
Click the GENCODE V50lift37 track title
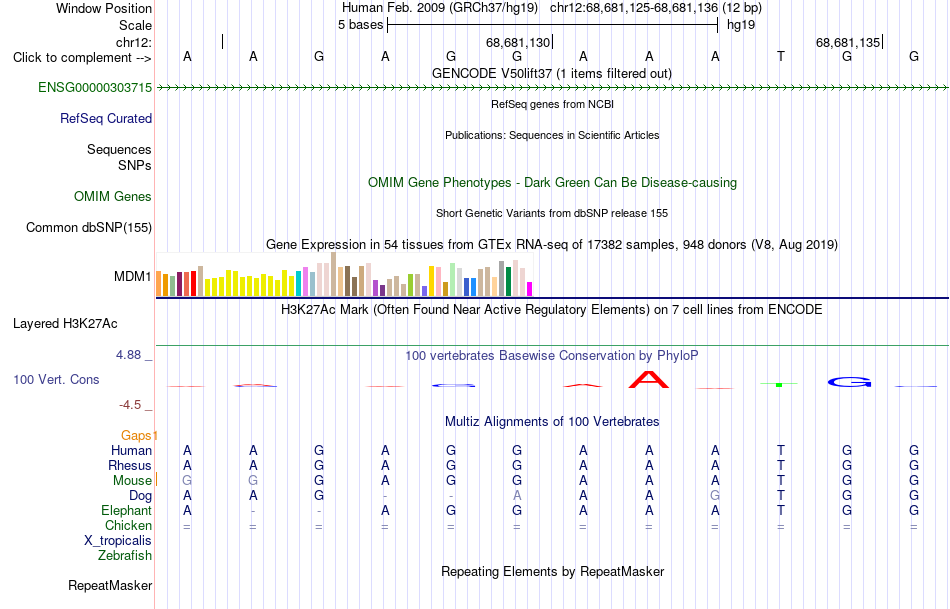coord(552,74)
